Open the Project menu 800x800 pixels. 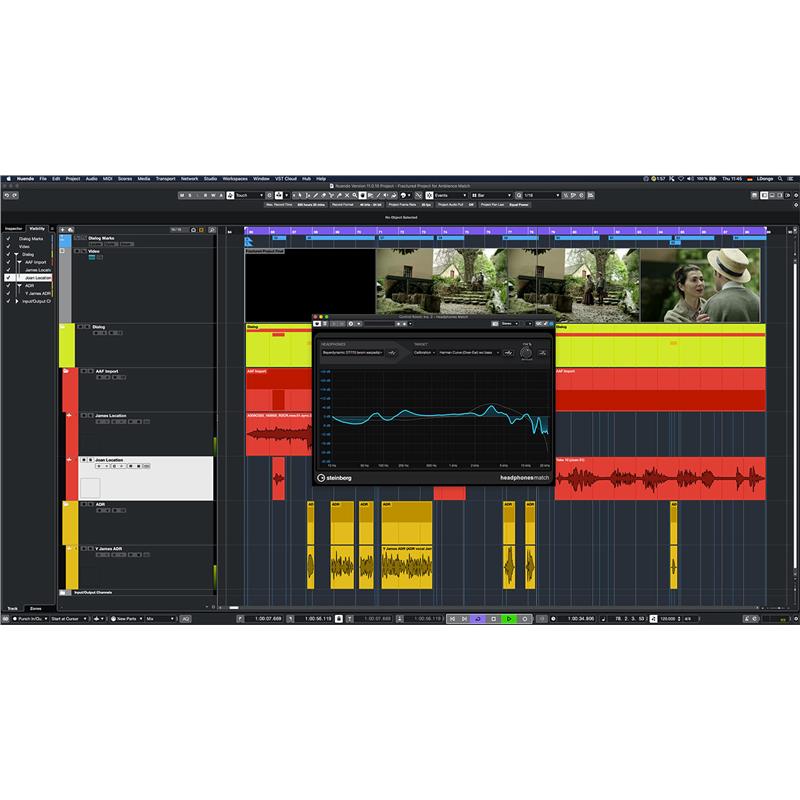[x=72, y=179]
